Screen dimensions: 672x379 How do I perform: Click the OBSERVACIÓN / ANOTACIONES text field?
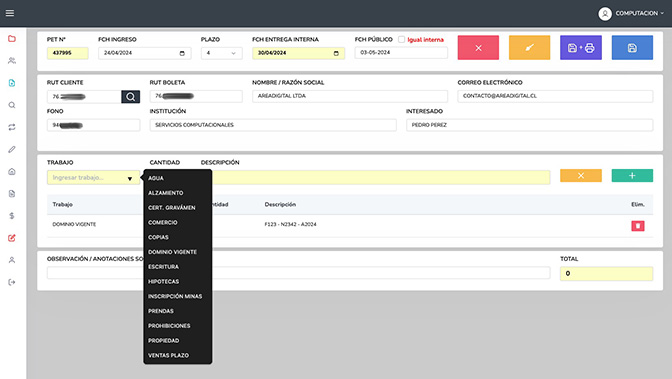tap(298, 273)
